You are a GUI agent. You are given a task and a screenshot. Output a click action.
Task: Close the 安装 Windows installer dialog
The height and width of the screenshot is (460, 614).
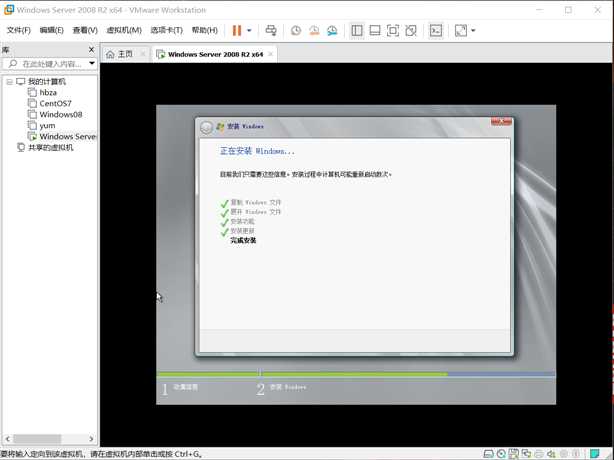click(501, 122)
